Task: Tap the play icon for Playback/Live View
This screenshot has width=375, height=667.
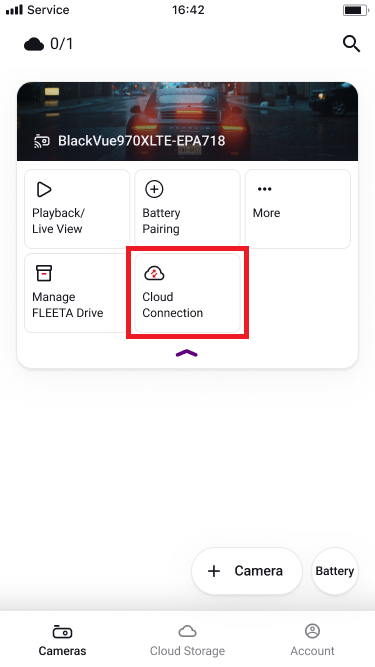Action: [x=44, y=189]
